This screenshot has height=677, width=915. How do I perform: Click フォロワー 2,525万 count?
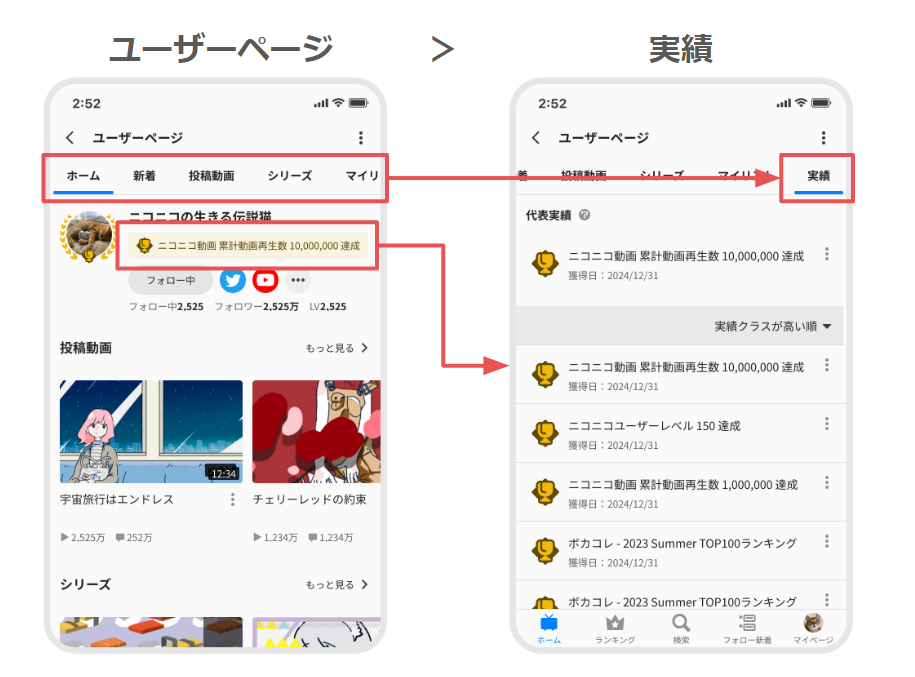[x=256, y=306]
